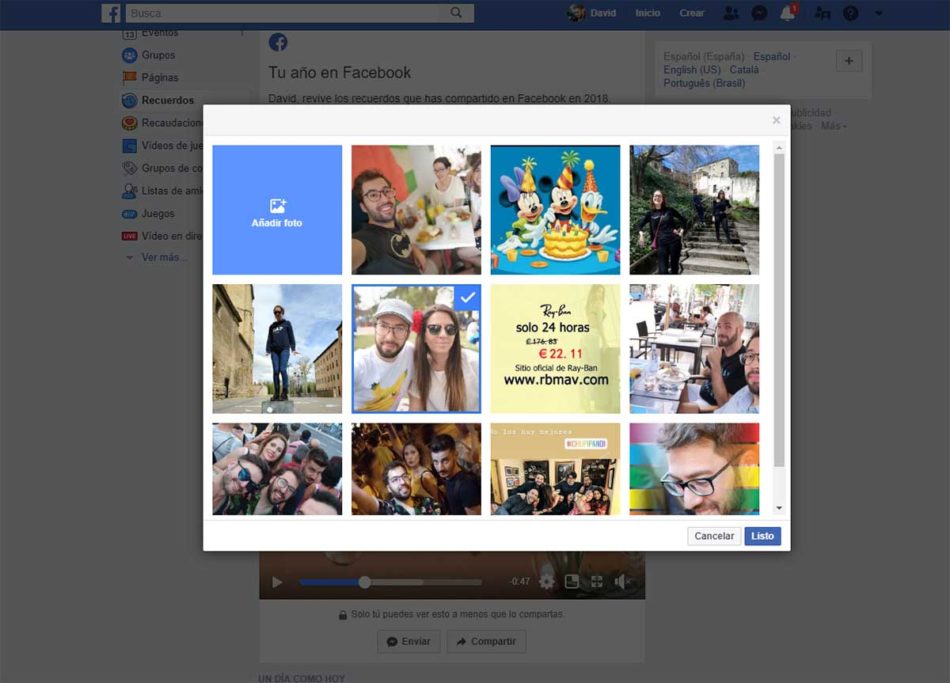950x683 pixels.
Task: Click the search magnifier button
Action: [456, 13]
